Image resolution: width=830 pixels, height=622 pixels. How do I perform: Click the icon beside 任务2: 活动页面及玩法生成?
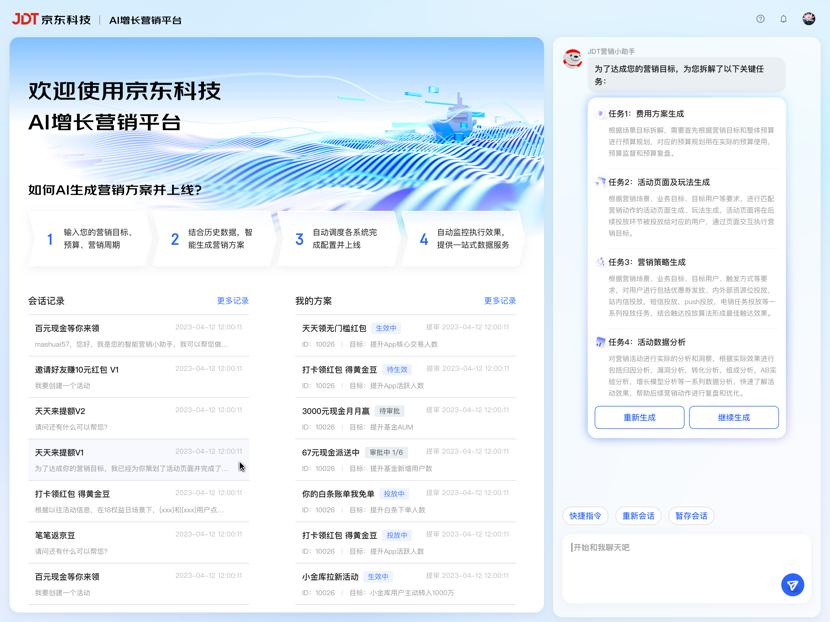click(600, 182)
